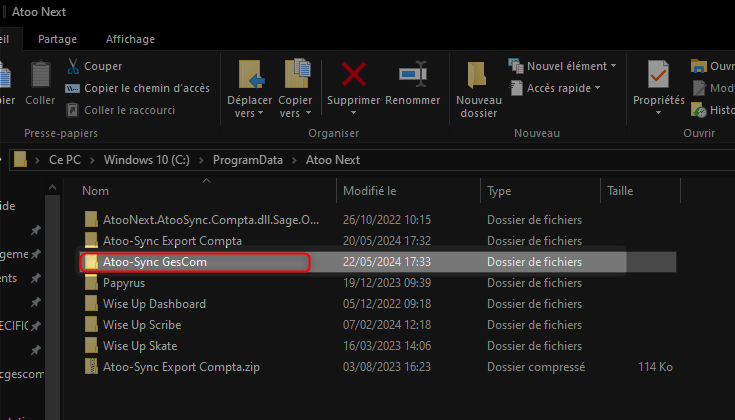Click the folder icon in the address bar
This screenshot has height=420, width=735.
[21, 159]
